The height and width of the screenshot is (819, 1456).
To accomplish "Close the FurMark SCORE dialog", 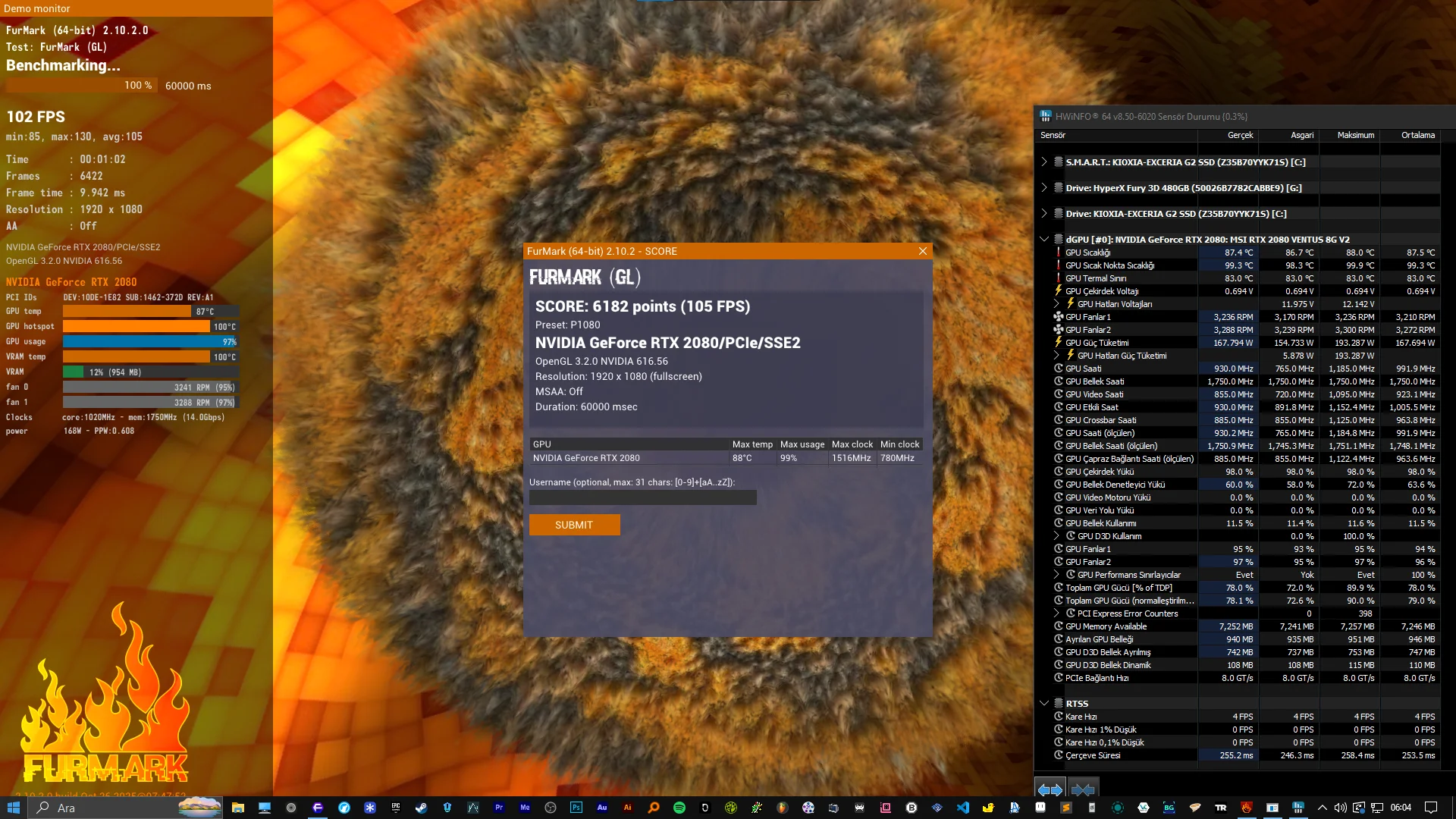I will [923, 251].
